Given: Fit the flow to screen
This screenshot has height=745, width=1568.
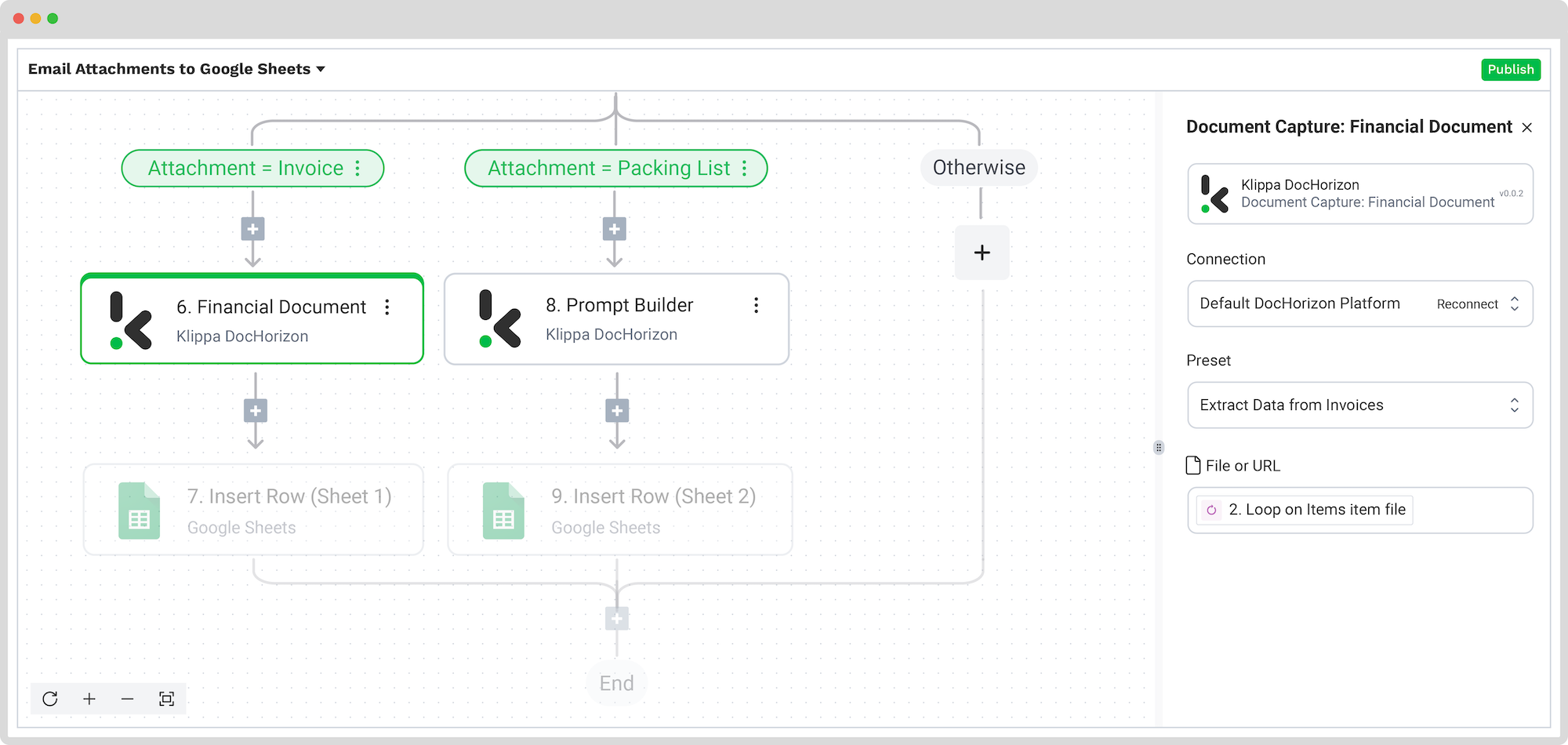Looking at the screenshot, I should 166,699.
